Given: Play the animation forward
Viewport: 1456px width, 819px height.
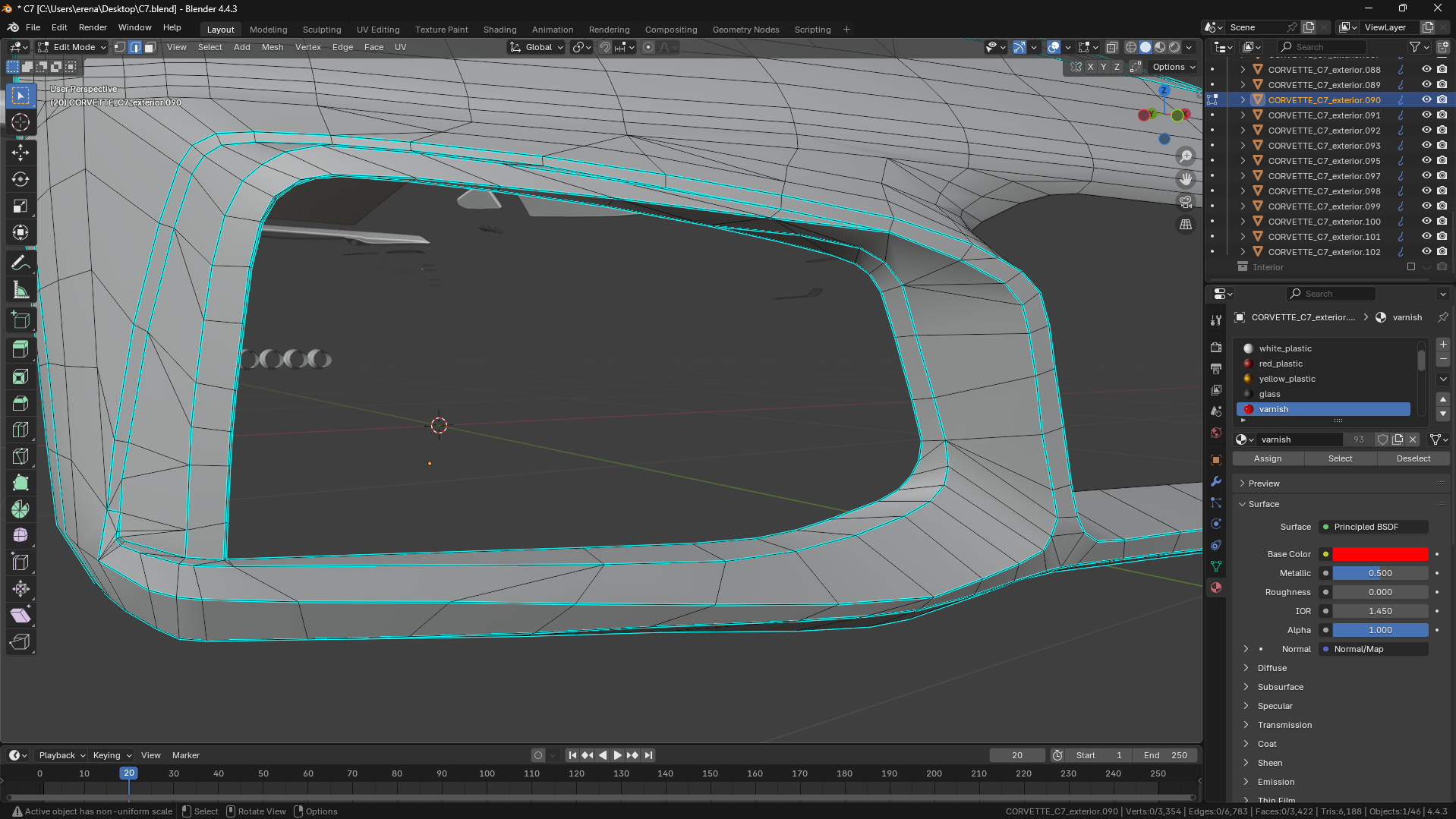Looking at the screenshot, I should pyautogui.click(x=617, y=755).
